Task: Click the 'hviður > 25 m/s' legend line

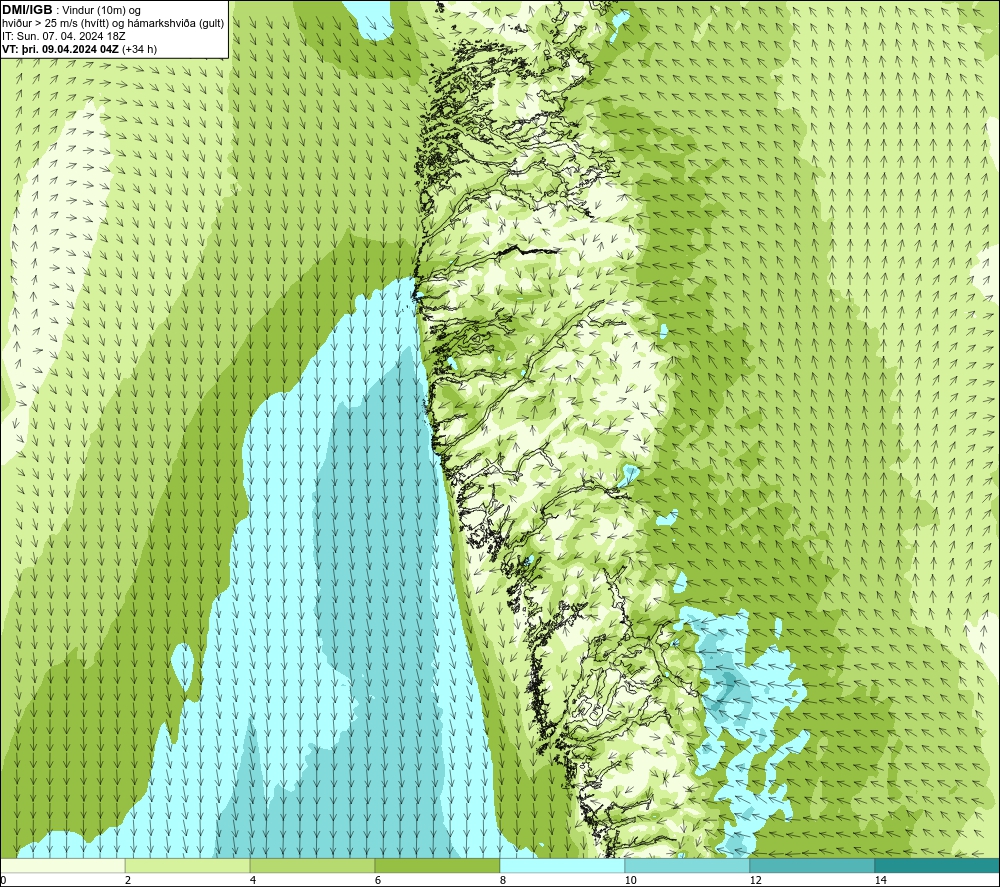Action: [x=113, y=24]
